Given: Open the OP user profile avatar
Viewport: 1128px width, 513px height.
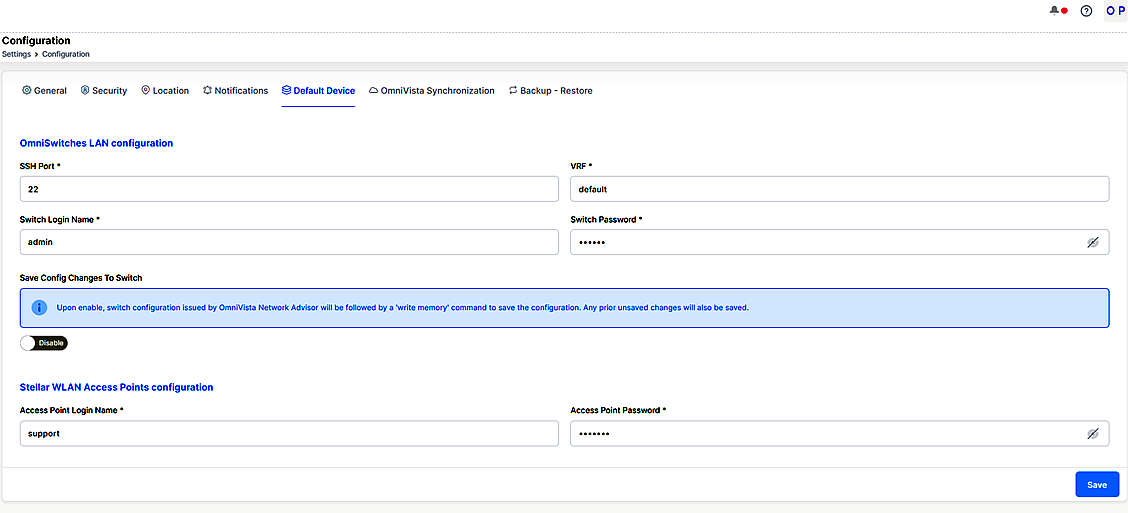Looking at the screenshot, I should click(x=1115, y=11).
